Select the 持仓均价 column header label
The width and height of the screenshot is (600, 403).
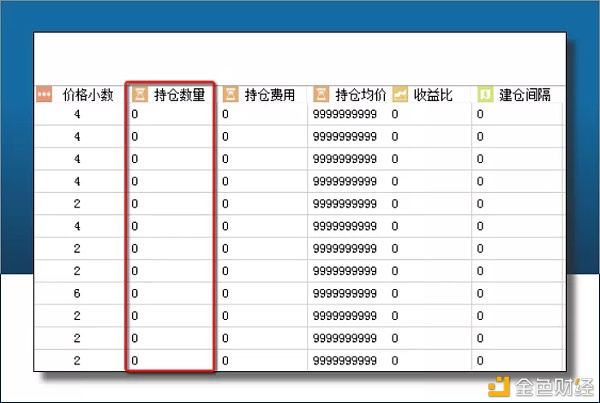pos(361,94)
